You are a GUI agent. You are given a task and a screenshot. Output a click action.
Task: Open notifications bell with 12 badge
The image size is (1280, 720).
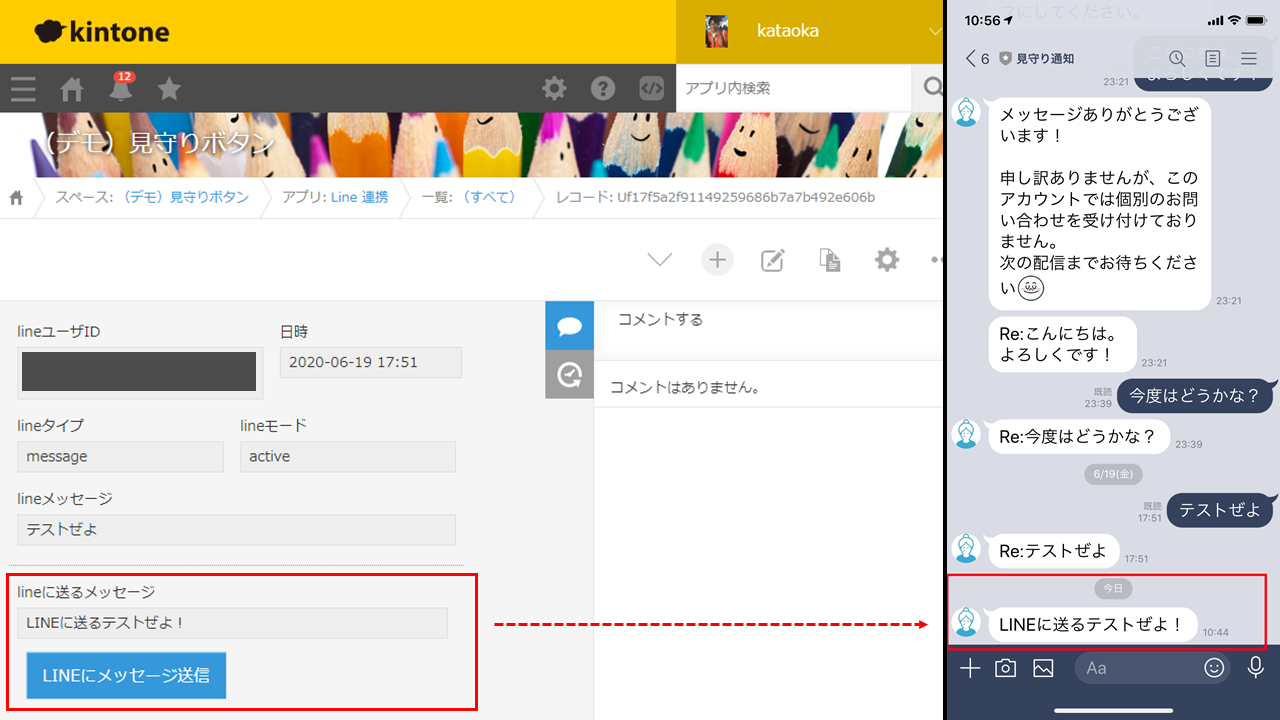[x=121, y=88]
